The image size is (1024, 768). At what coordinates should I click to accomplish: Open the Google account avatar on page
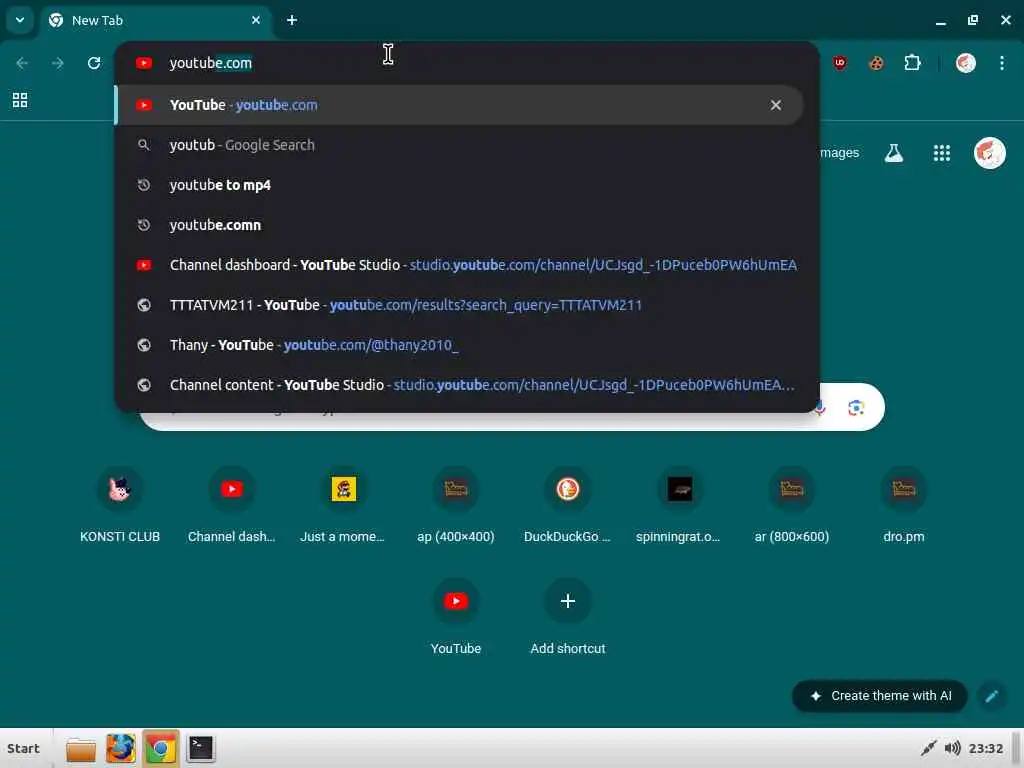point(989,153)
